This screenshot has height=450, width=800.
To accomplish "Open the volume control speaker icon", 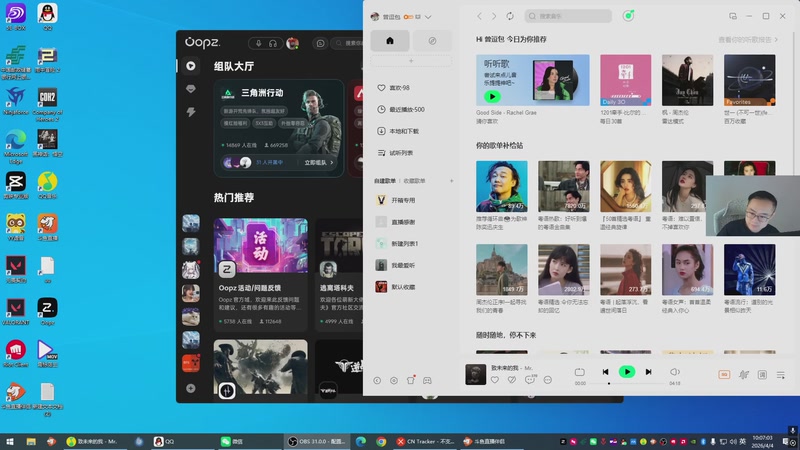I will click(x=674, y=372).
